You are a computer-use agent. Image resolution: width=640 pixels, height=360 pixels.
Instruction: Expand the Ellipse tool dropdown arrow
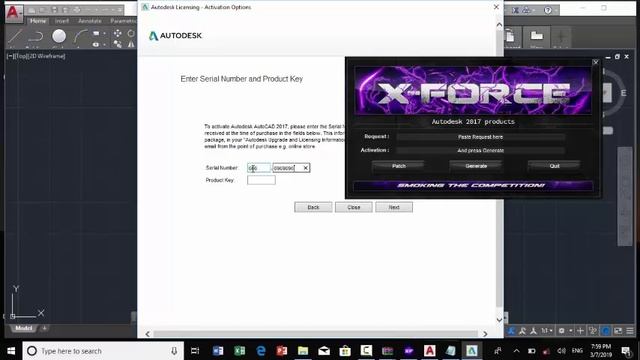click(104, 44)
